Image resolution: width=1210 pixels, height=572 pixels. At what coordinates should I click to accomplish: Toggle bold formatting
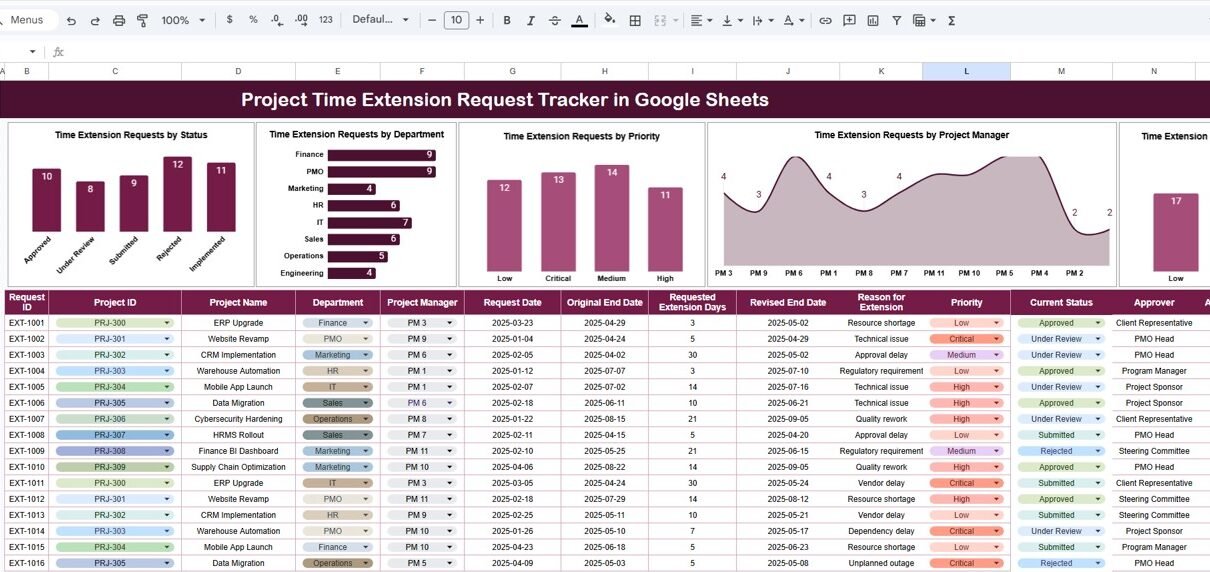[507, 20]
